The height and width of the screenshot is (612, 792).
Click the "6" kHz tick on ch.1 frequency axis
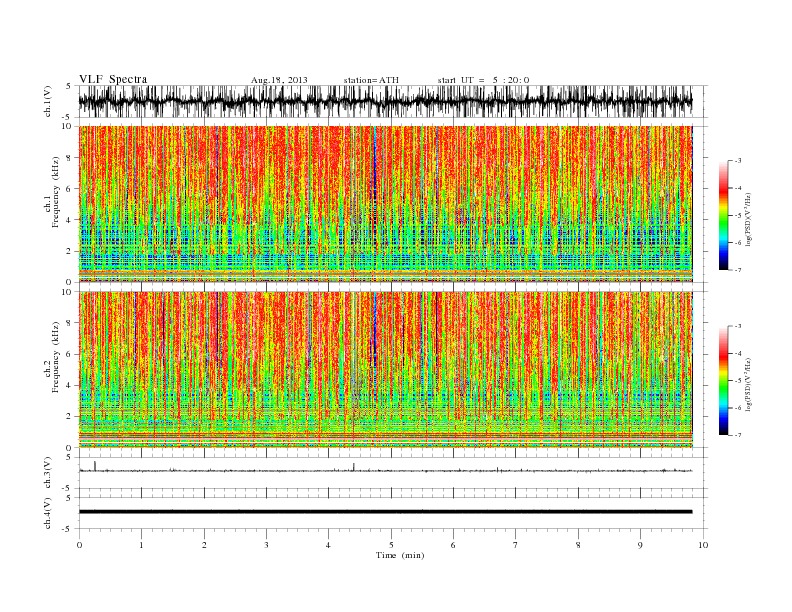click(69, 189)
